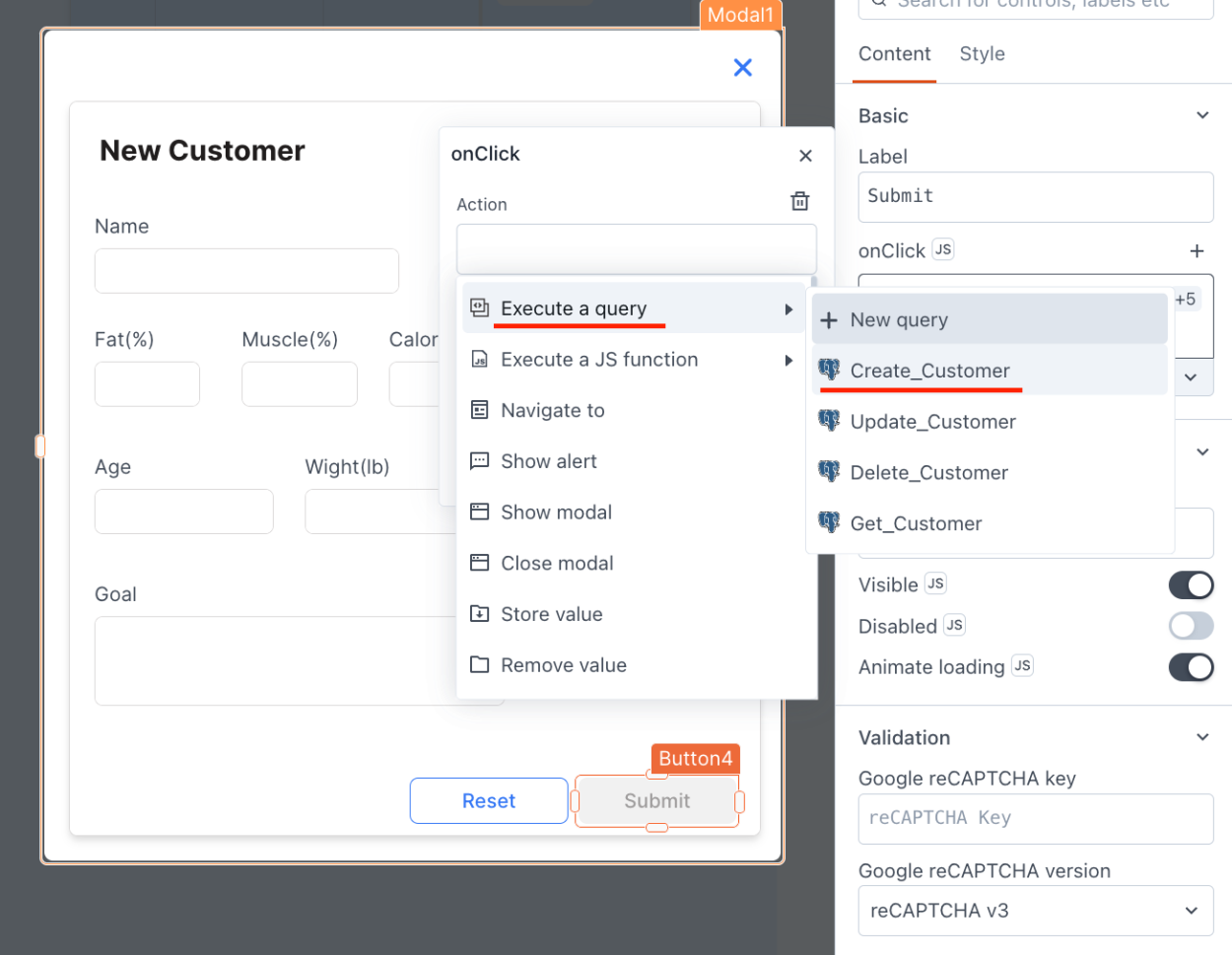Click the Postgres icon of Create_Customer
1232x955 pixels.
tap(829, 370)
